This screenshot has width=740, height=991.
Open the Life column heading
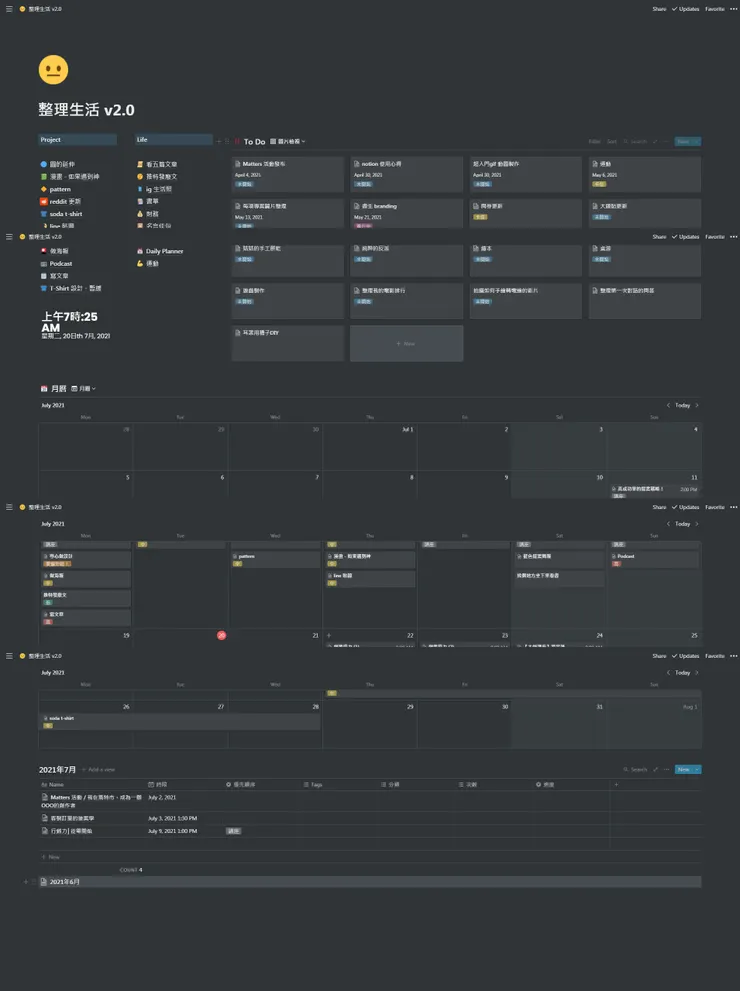coord(174,140)
